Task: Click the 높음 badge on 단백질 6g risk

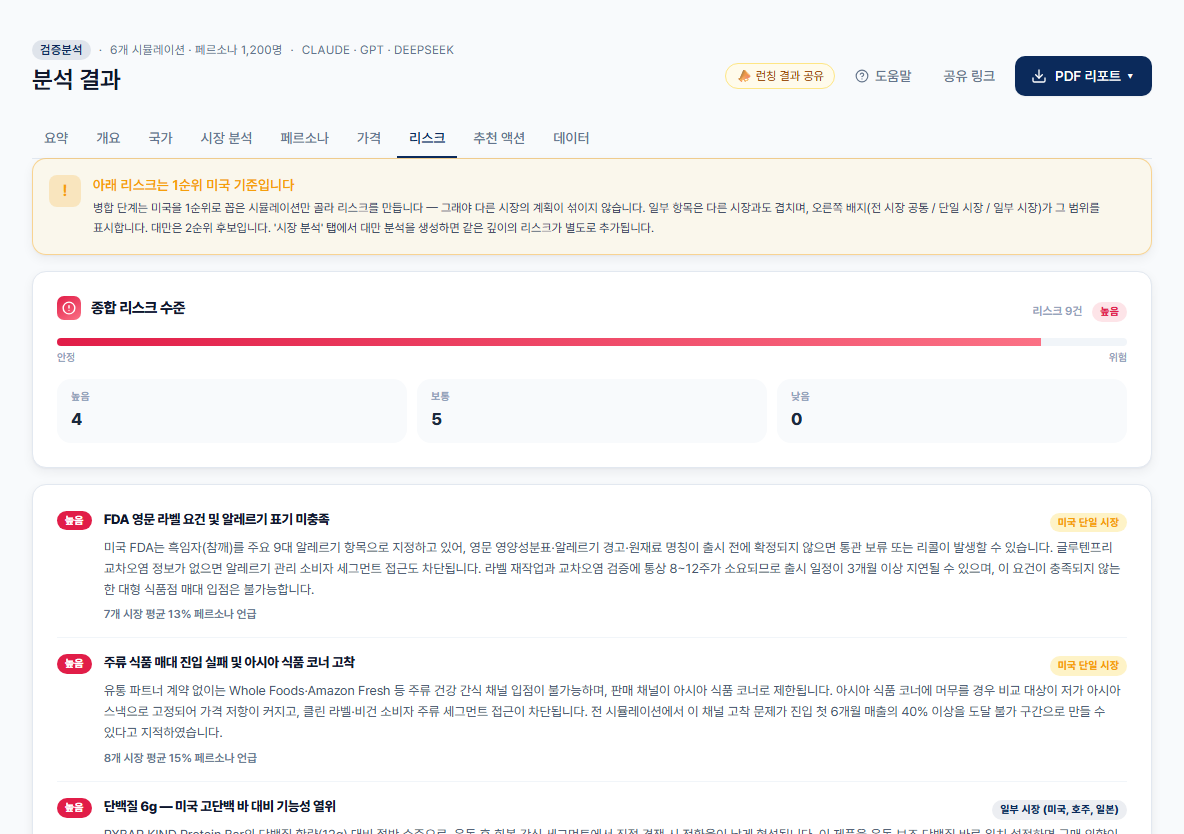Action: coord(74,808)
